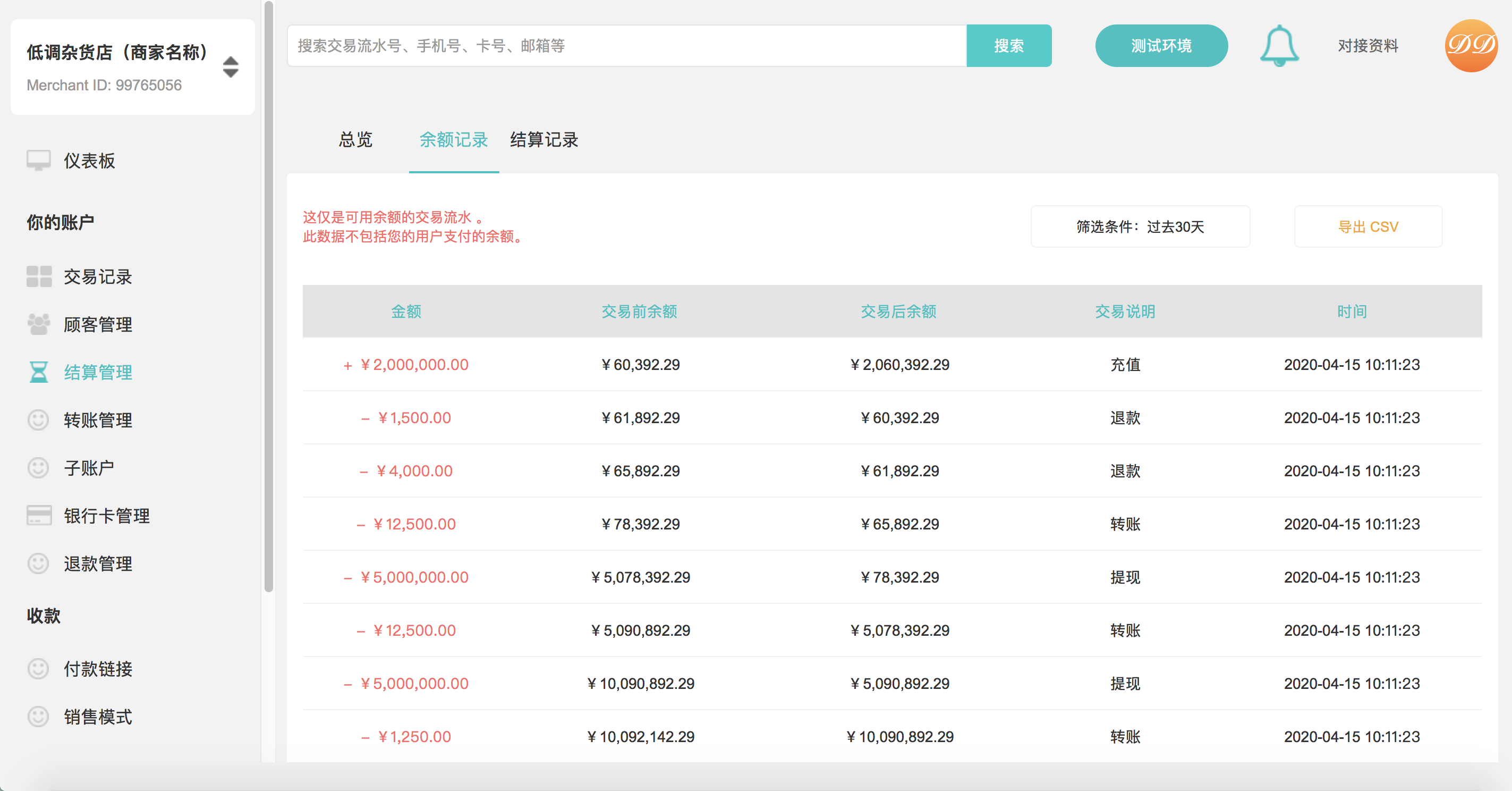Screen dimensions: 1512x791
Task: Open the 筛选条件 过去30天 filter
Action: (x=1140, y=226)
